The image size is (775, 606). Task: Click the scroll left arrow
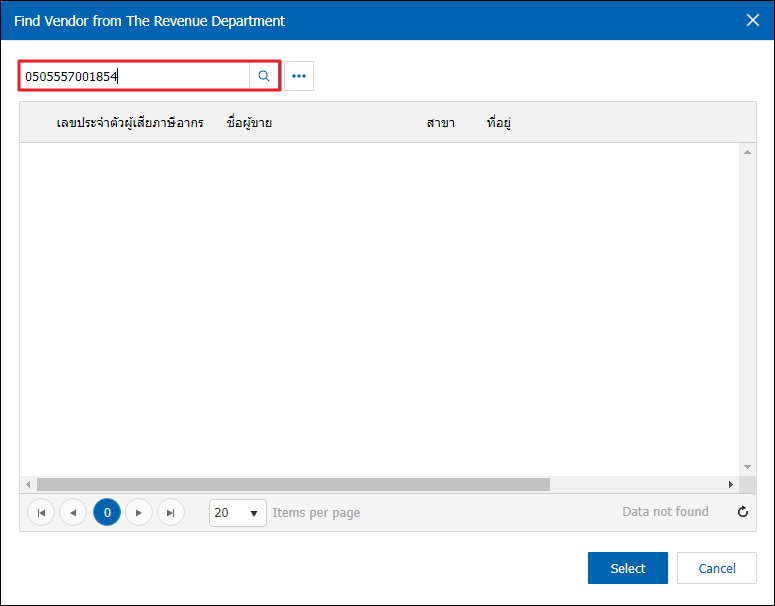[x=28, y=484]
